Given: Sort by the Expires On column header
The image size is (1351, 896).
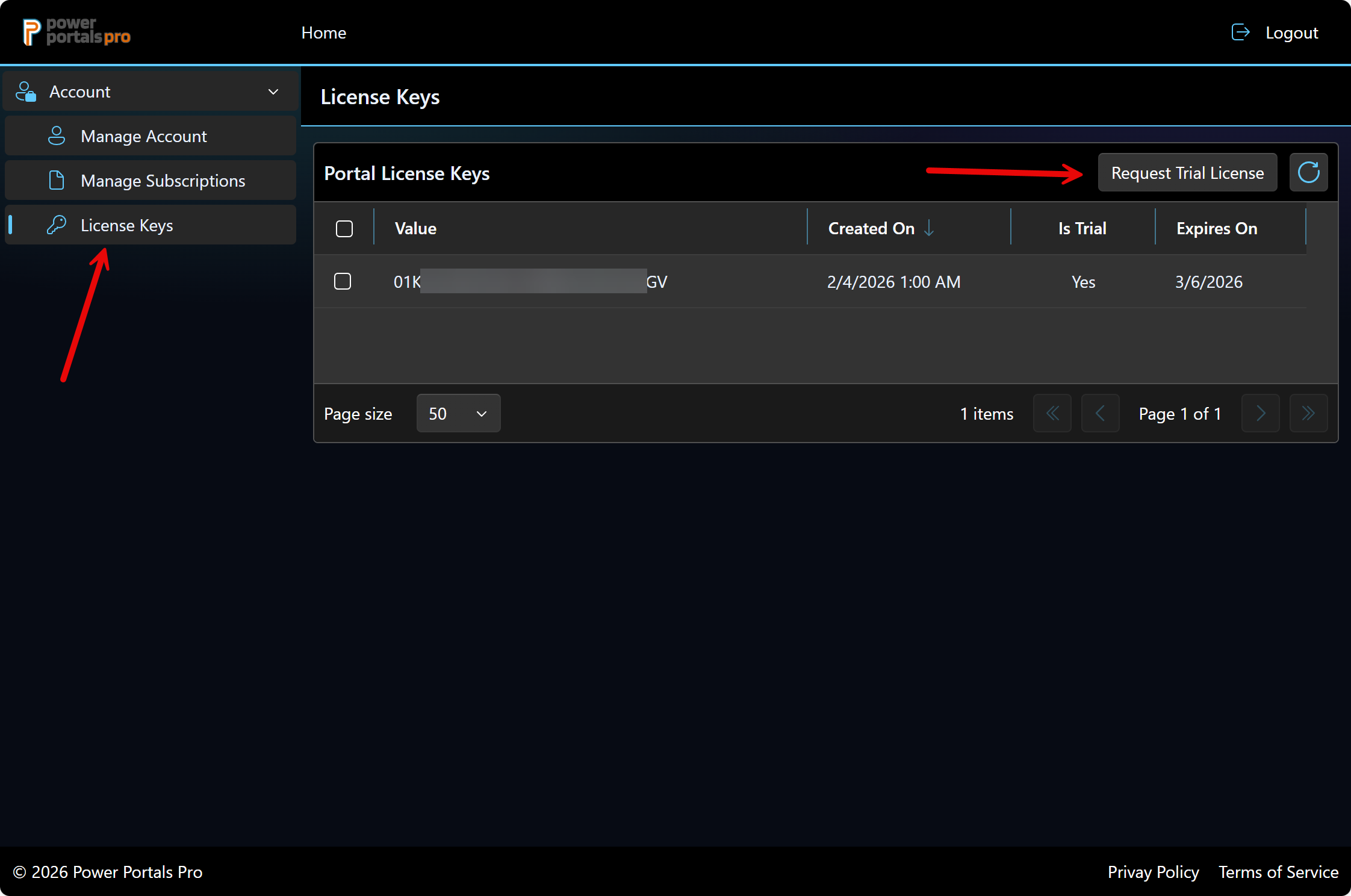Looking at the screenshot, I should pyautogui.click(x=1216, y=228).
